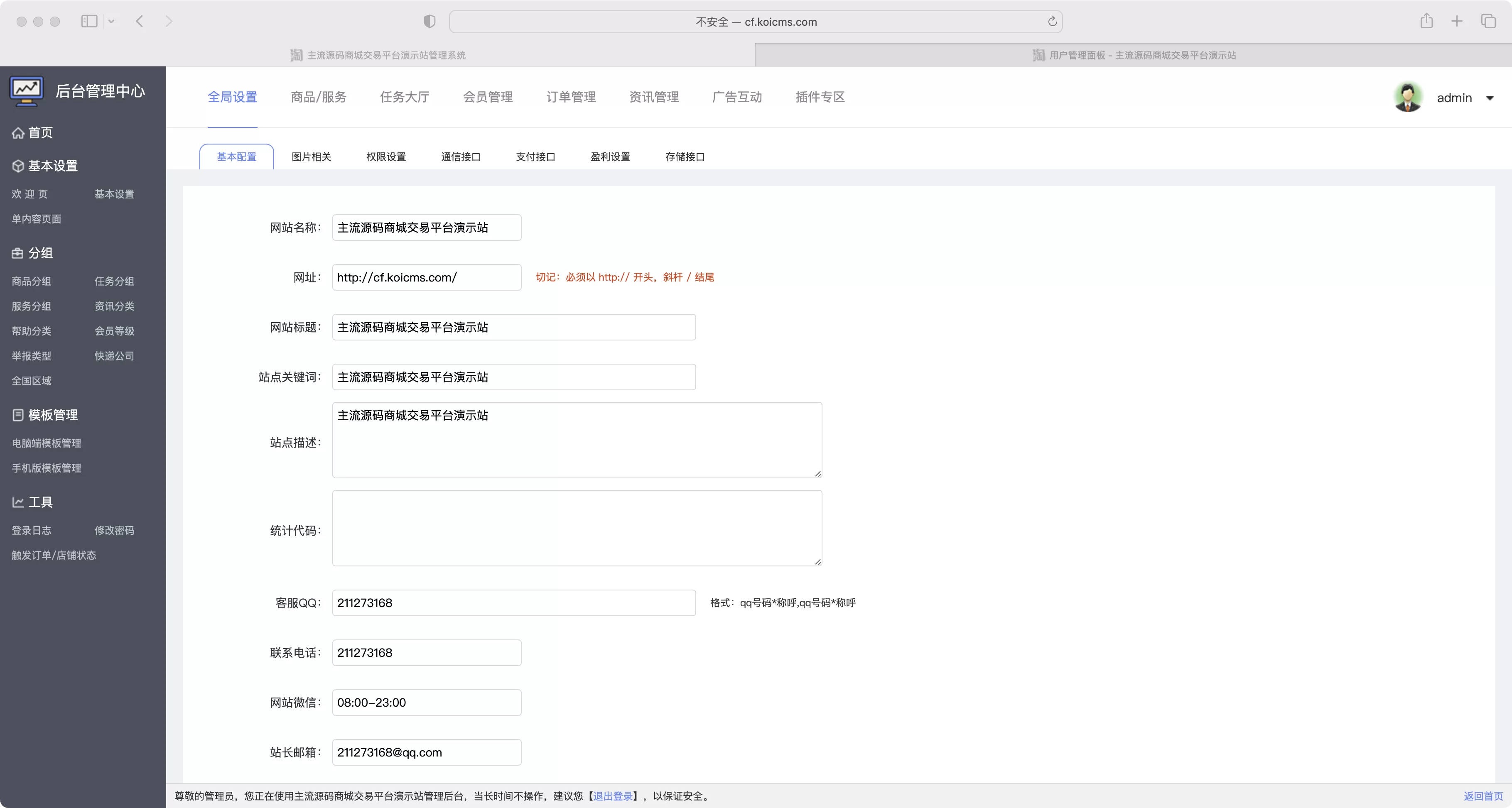Open the 任务大厅 top menu
Screen dimensions: 1512x808
(x=405, y=97)
